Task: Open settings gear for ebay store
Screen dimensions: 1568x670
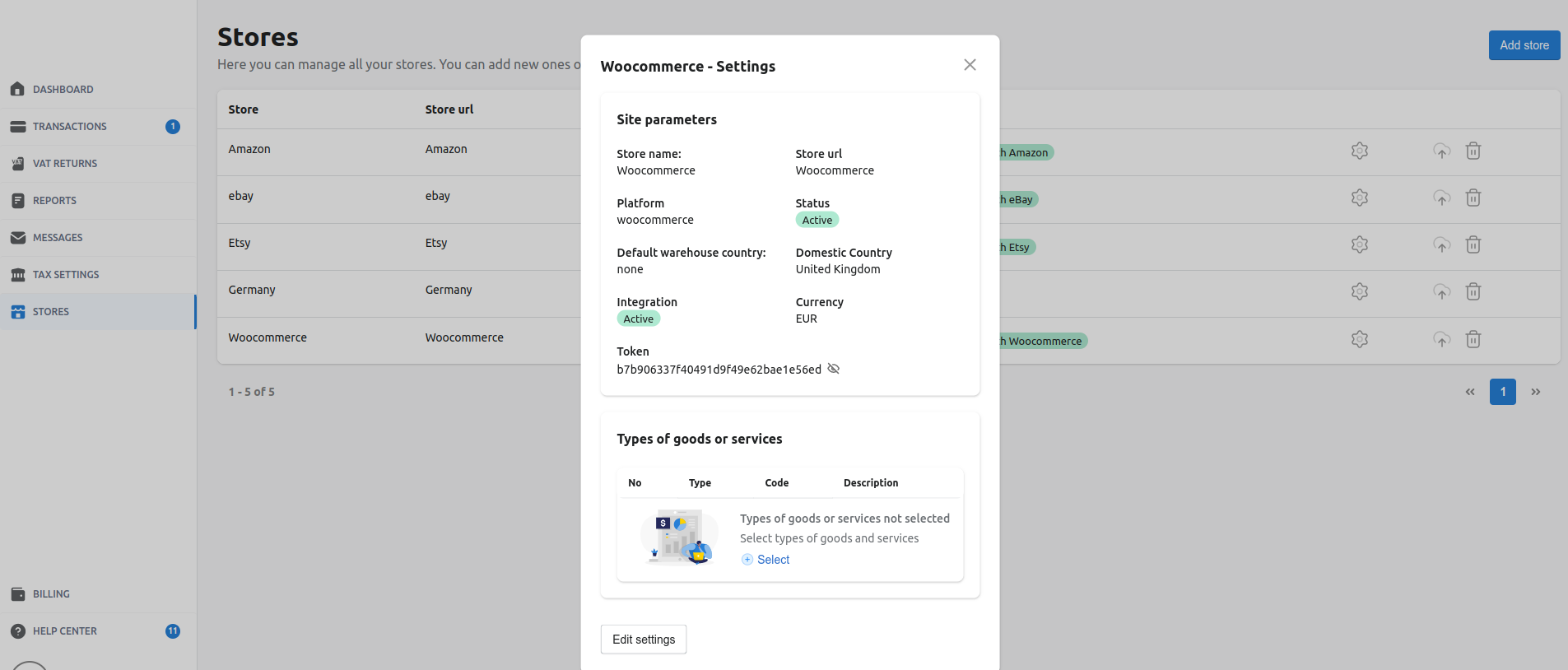Action: (x=1359, y=198)
